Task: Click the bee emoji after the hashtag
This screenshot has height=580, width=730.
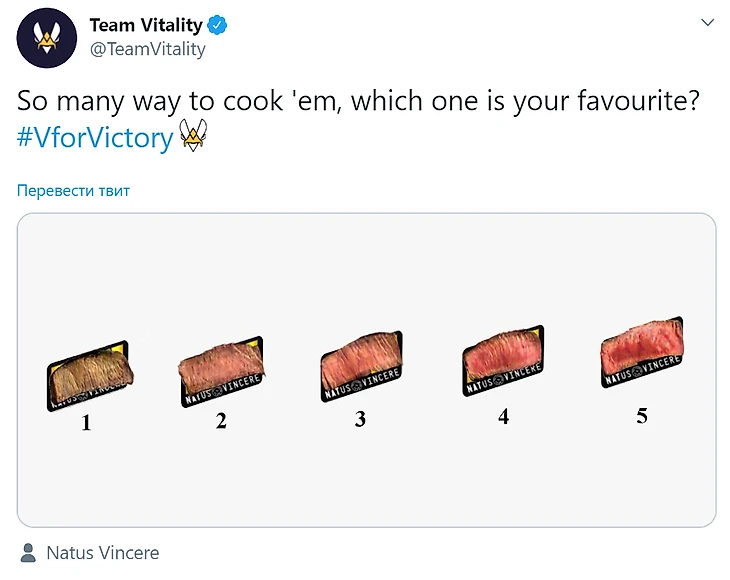Action: pos(193,136)
